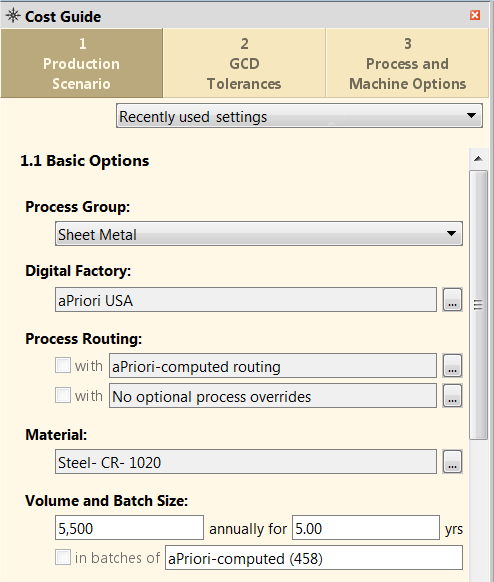Click the scrollbar up arrow
The width and height of the screenshot is (494, 582).
[x=478, y=159]
